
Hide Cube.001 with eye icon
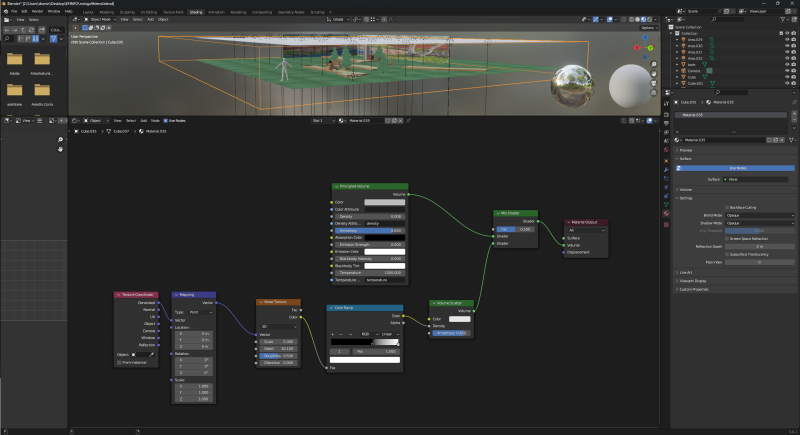click(787, 83)
